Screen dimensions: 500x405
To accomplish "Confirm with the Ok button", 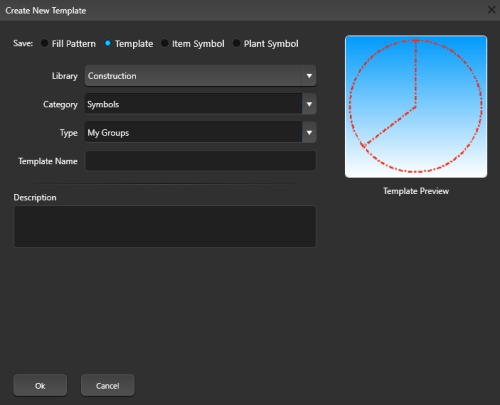I will pyautogui.click(x=40, y=385).
